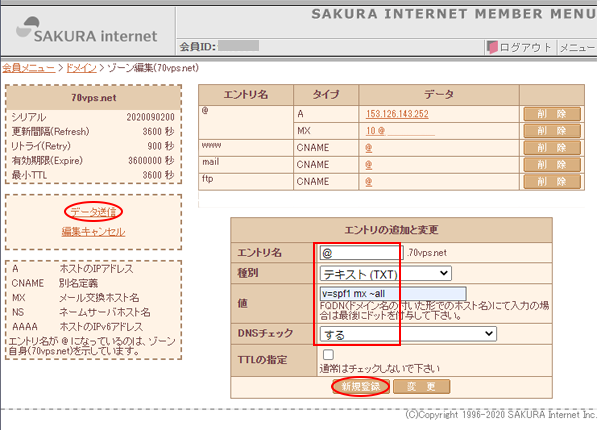Click the タイプ column header
Image resolution: width=600 pixels, height=430 pixels.
(x=326, y=95)
